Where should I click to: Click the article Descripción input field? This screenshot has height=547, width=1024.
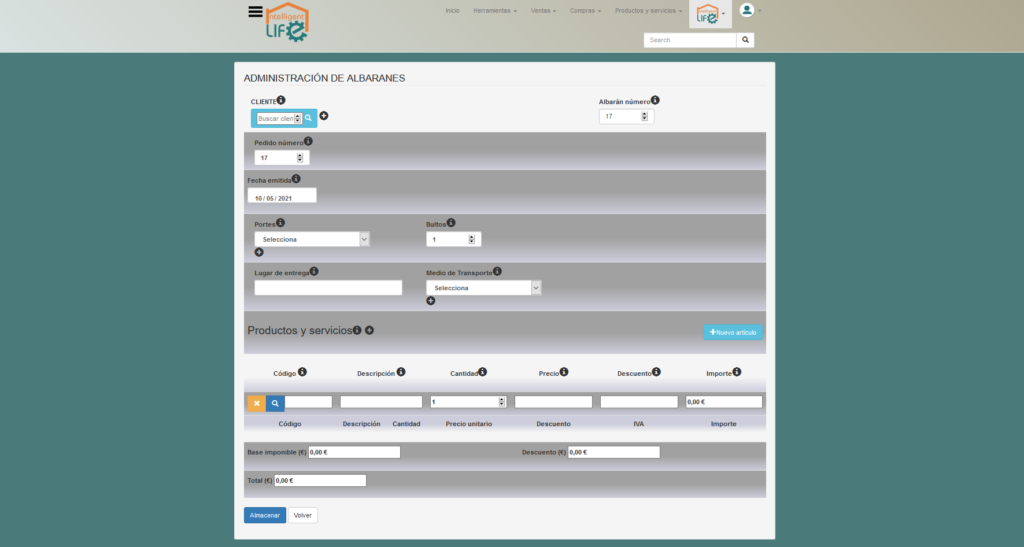381,402
